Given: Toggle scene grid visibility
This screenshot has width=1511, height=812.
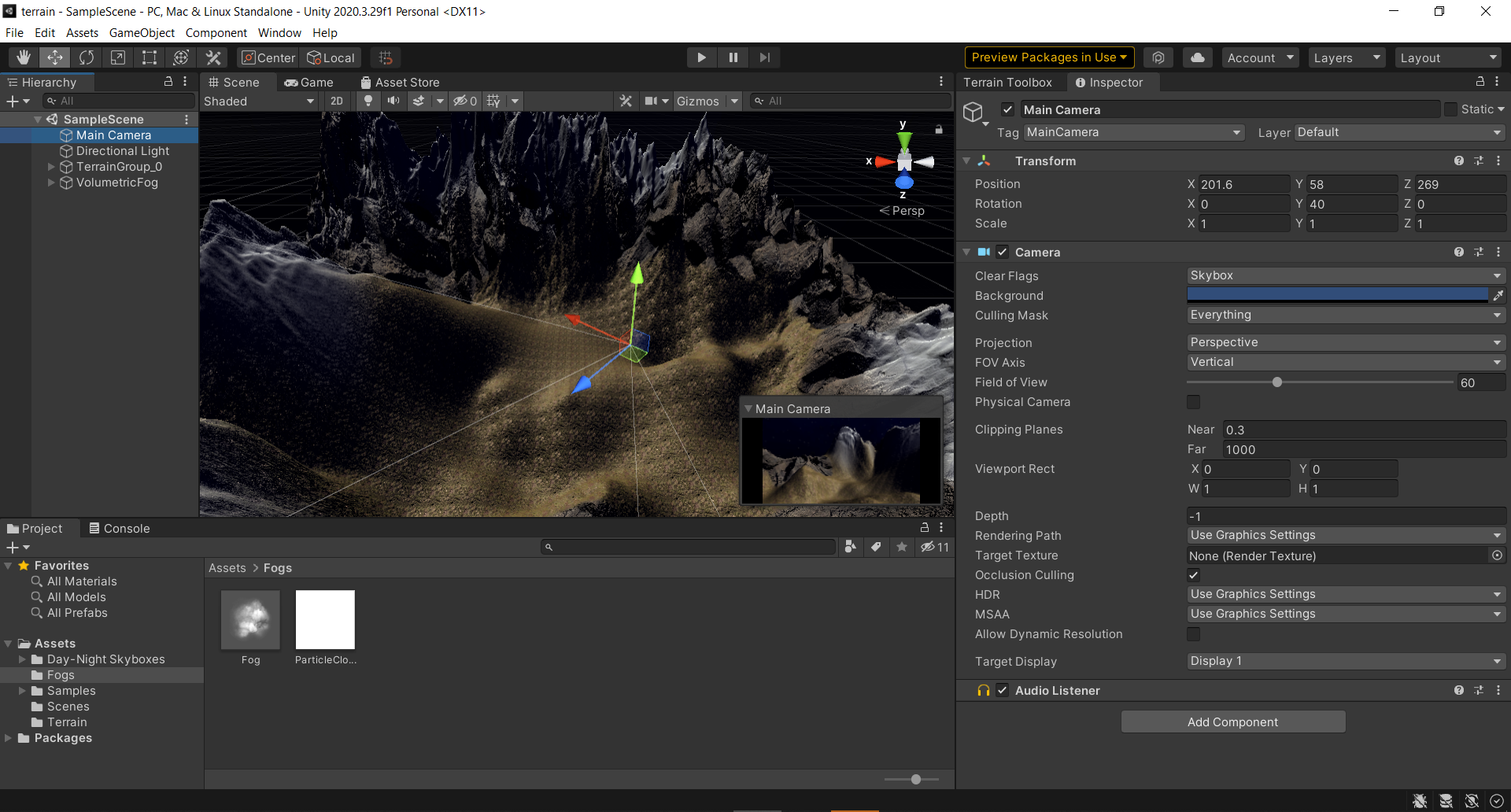Looking at the screenshot, I should tap(493, 101).
